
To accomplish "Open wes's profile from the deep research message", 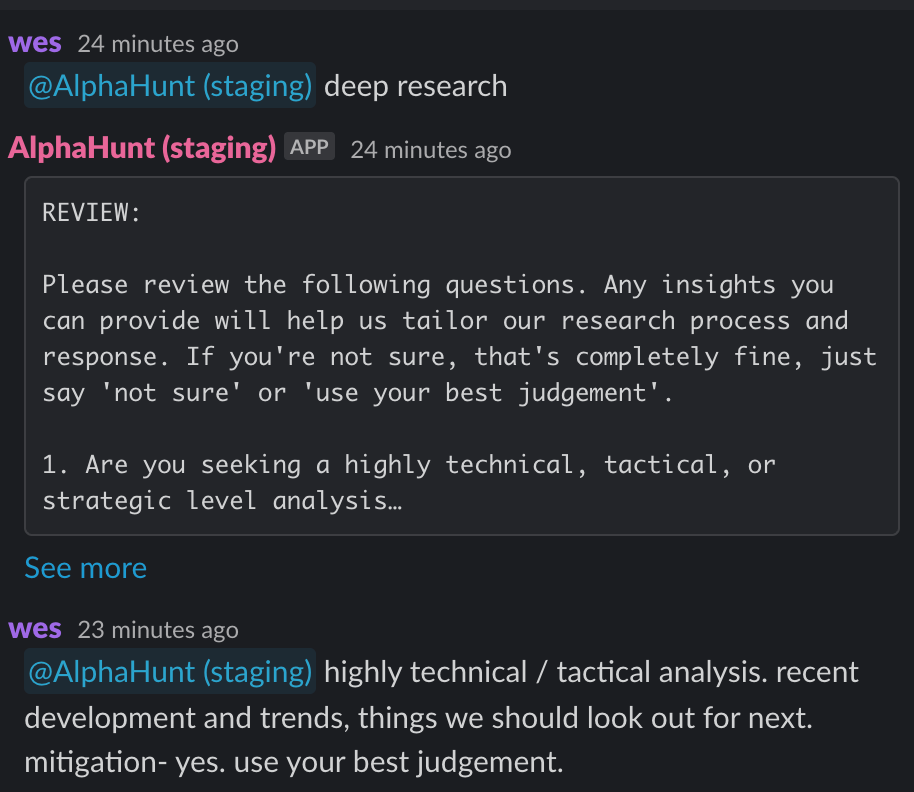I will 35,43.
